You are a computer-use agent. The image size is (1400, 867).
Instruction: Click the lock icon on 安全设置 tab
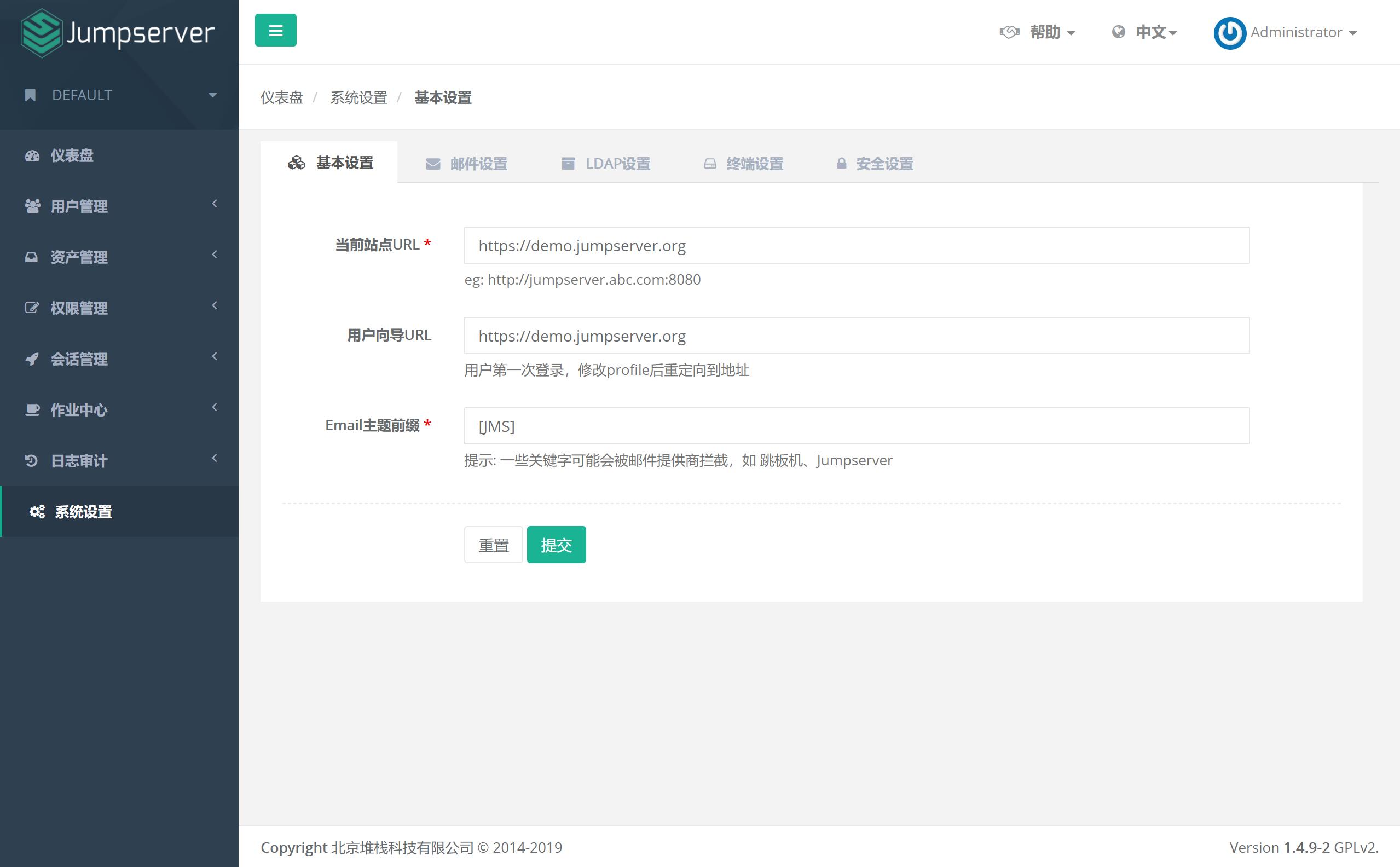pos(841,164)
